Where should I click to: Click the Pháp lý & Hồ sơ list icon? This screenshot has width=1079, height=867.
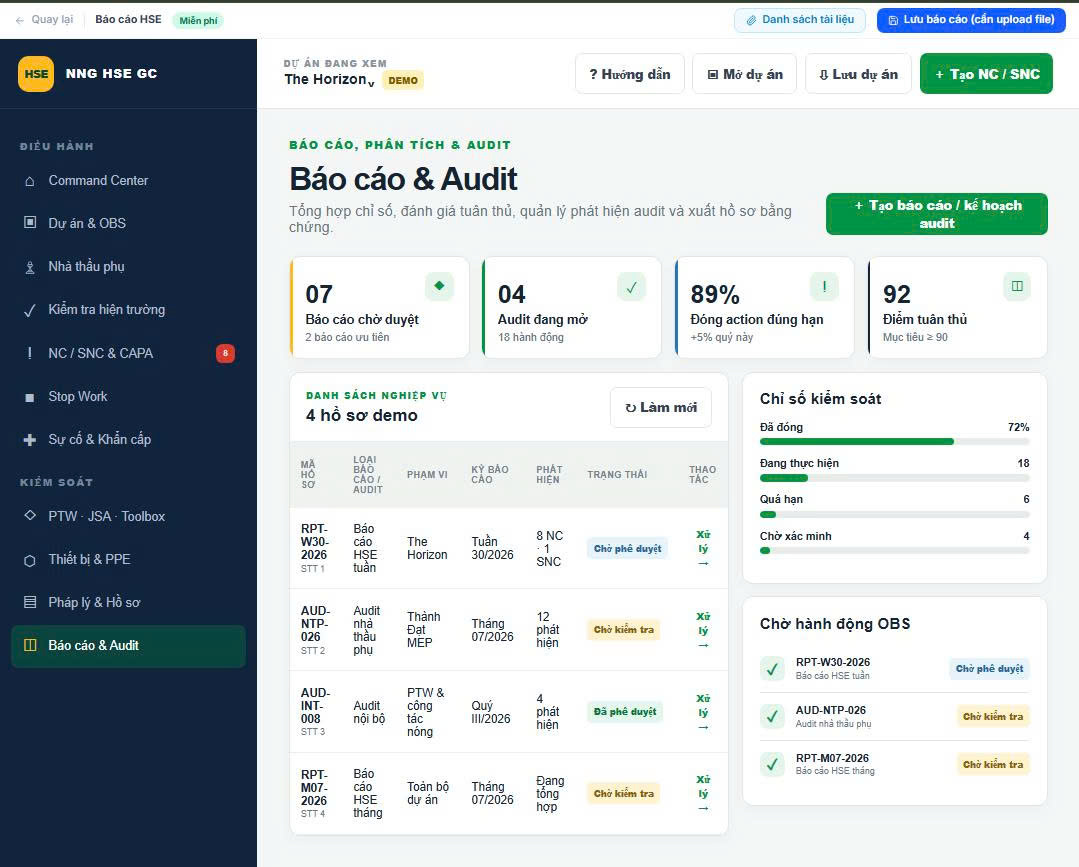click(30, 602)
